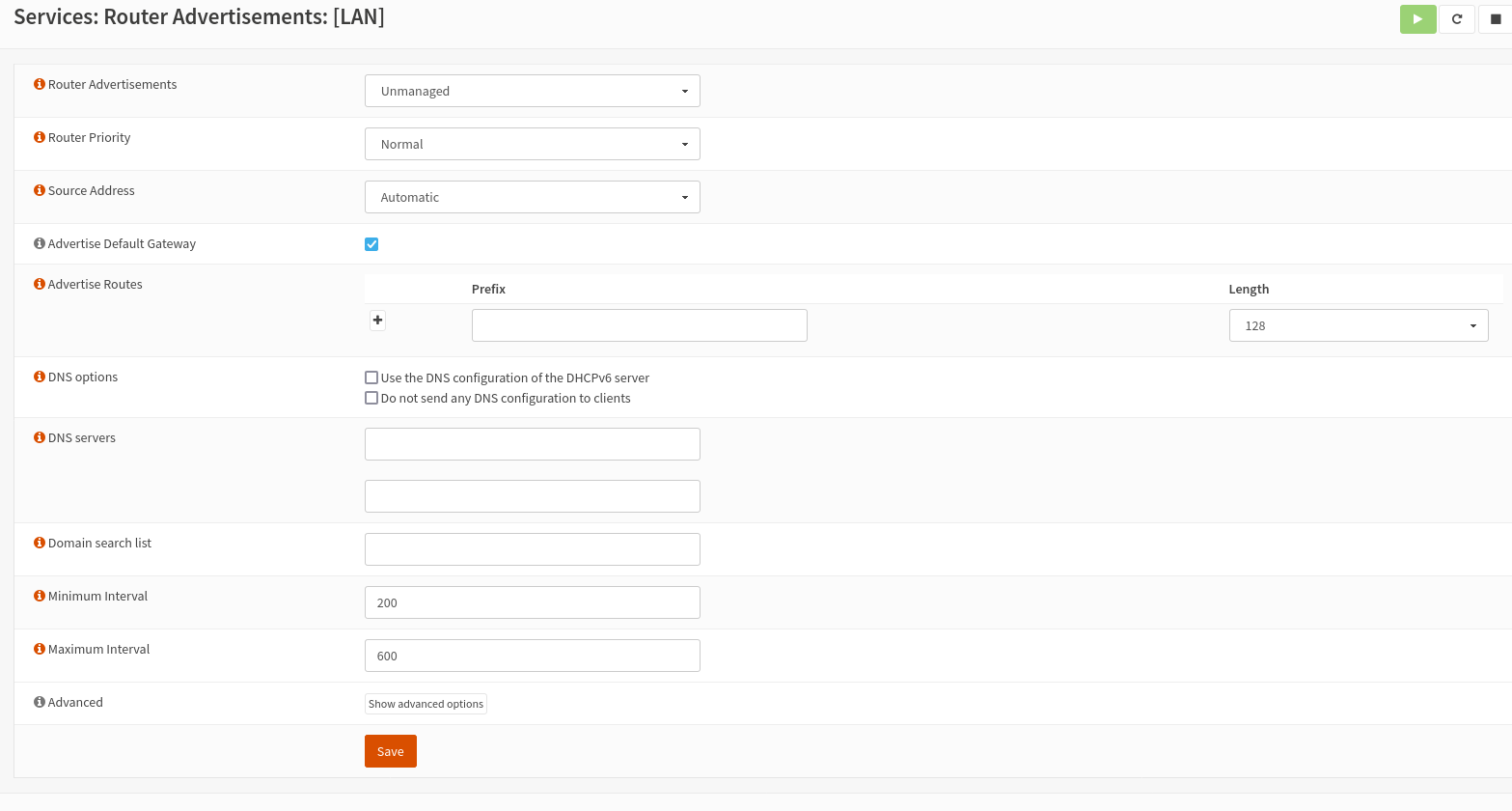Click the Minimum Interval label
Image resolution: width=1512 pixels, height=811 pixels.
pos(97,596)
